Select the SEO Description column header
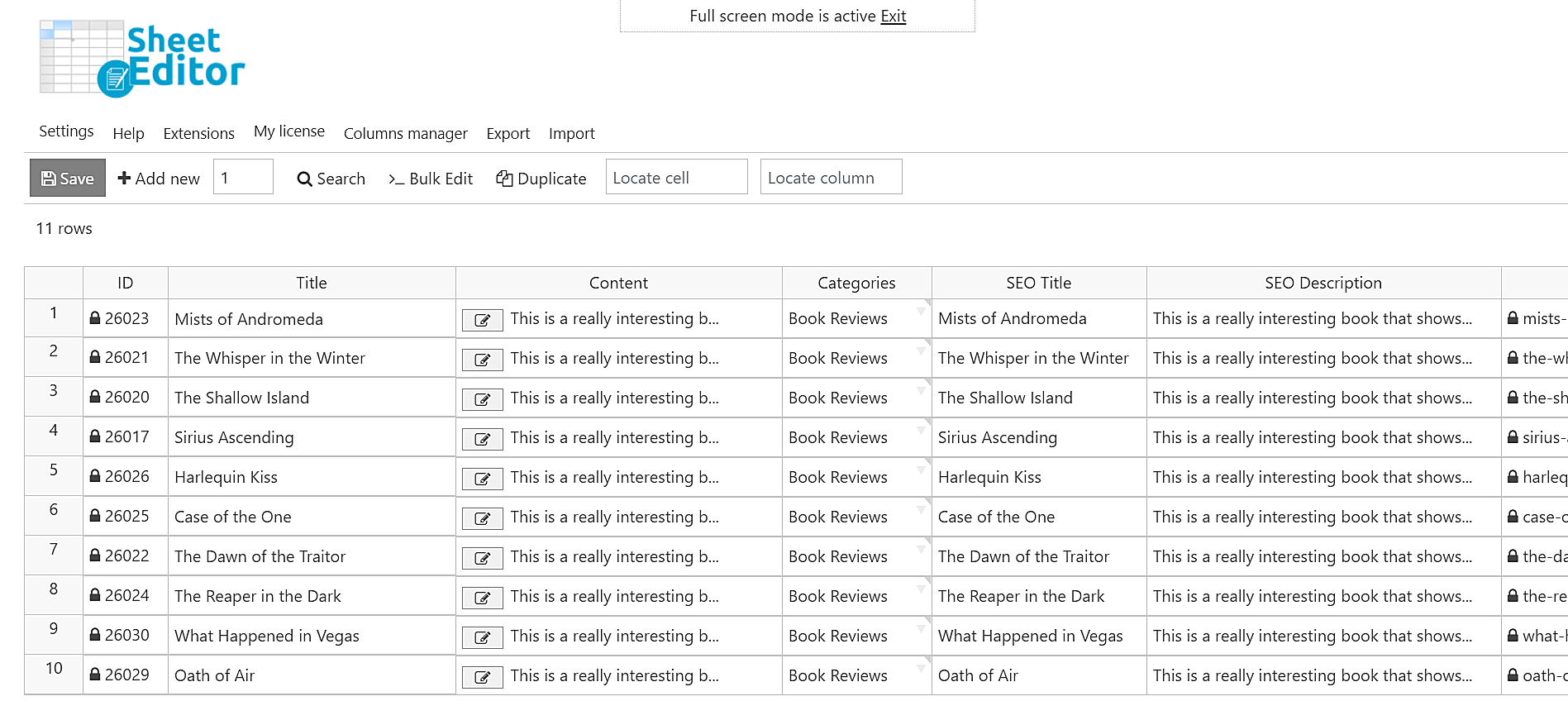Screen dimensions: 1568x720 [1323, 283]
